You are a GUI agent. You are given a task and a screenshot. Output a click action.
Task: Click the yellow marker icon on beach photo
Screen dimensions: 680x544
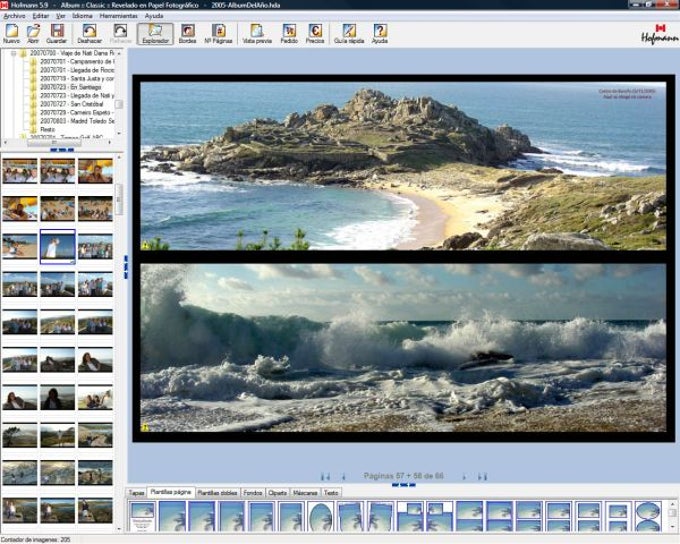coord(145,246)
